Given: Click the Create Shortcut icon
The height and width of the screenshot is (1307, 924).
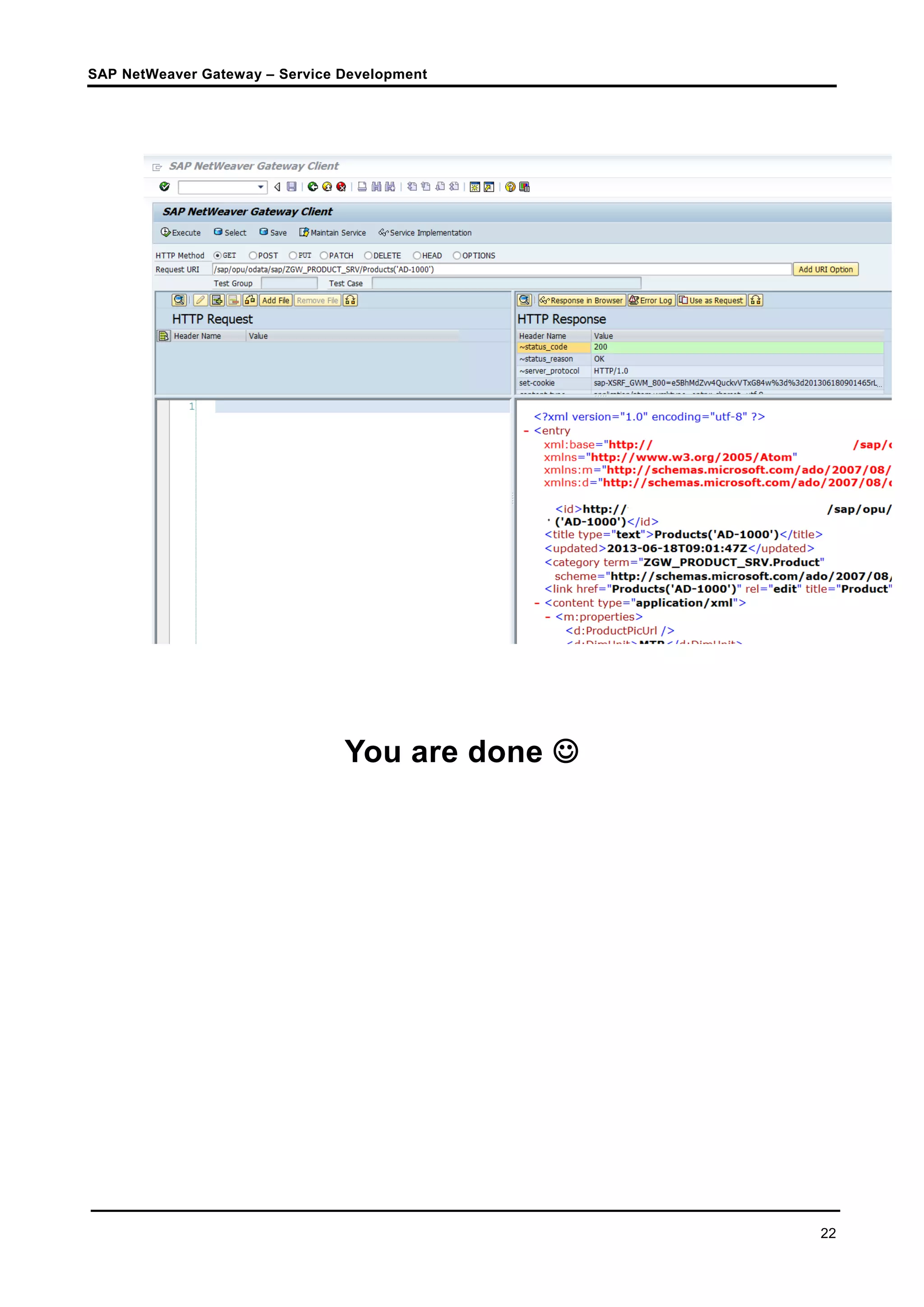Looking at the screenshot, I should coord(489,187).
